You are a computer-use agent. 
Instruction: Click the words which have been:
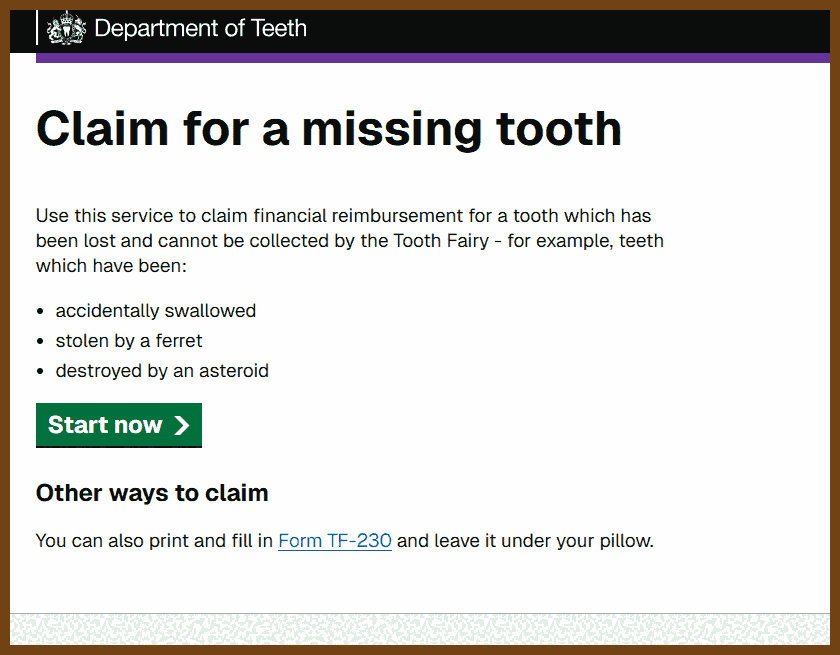pos(111,266)
